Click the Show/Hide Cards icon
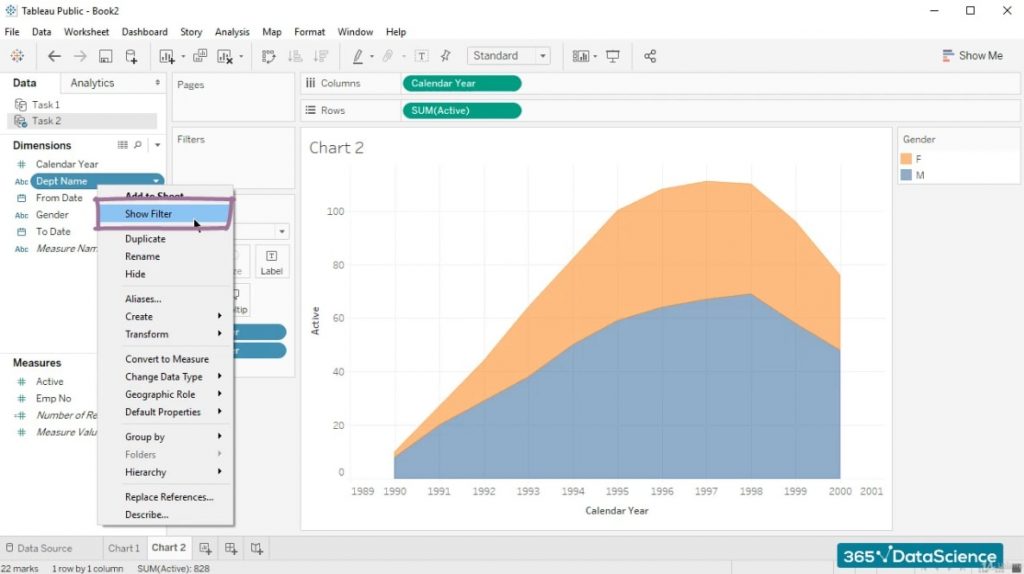 (581, 56)
